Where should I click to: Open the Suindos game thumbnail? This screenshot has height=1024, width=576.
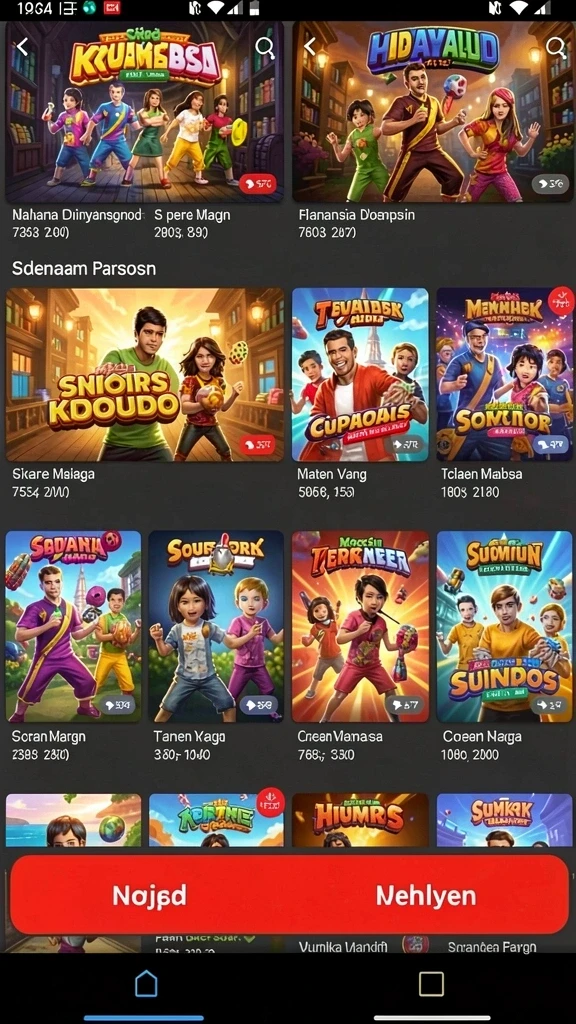pyautogui.click(x=504, y=626)
